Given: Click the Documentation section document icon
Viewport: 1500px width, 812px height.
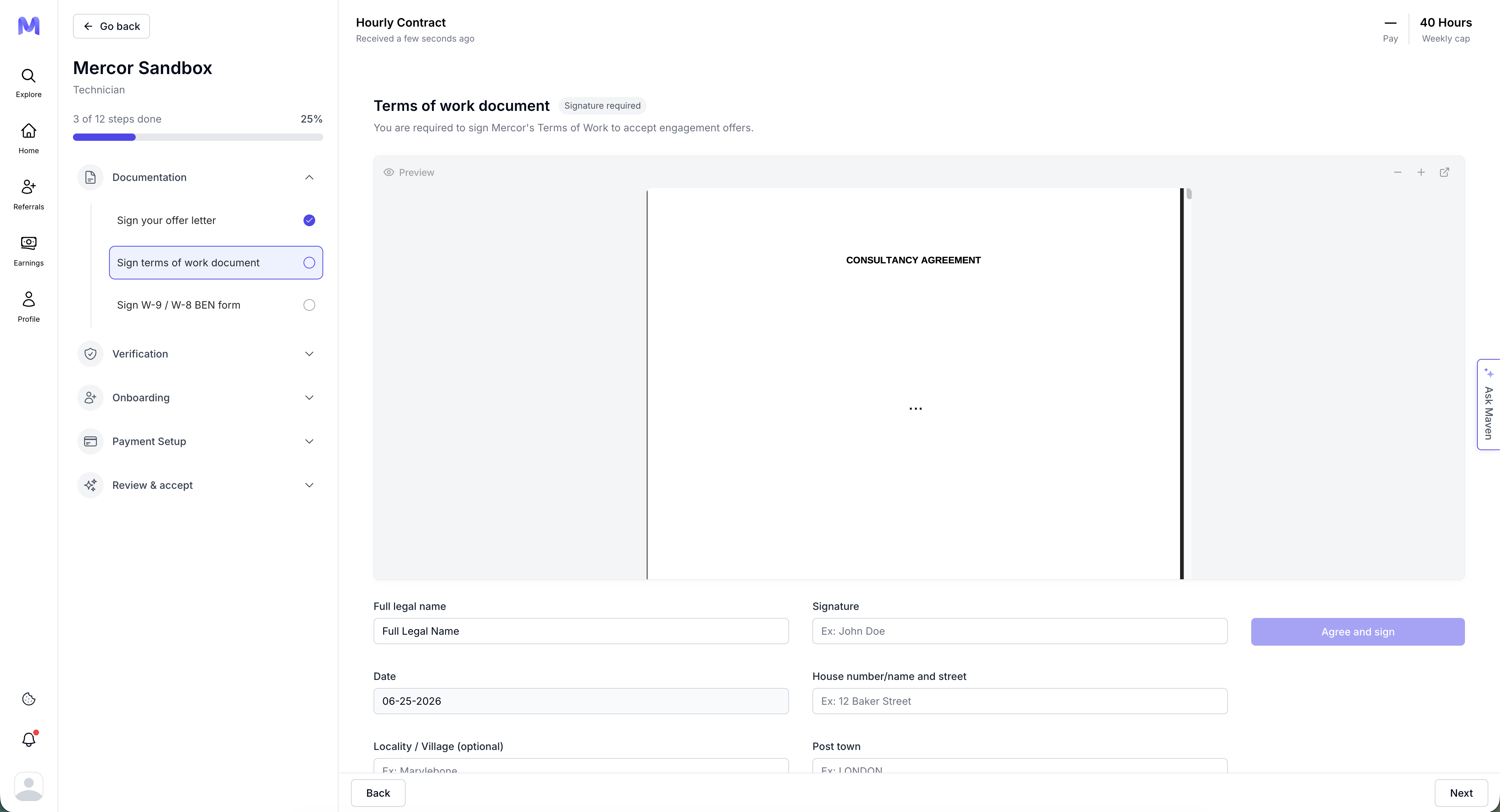Looking at the screenshot, I should coord(90,177).
